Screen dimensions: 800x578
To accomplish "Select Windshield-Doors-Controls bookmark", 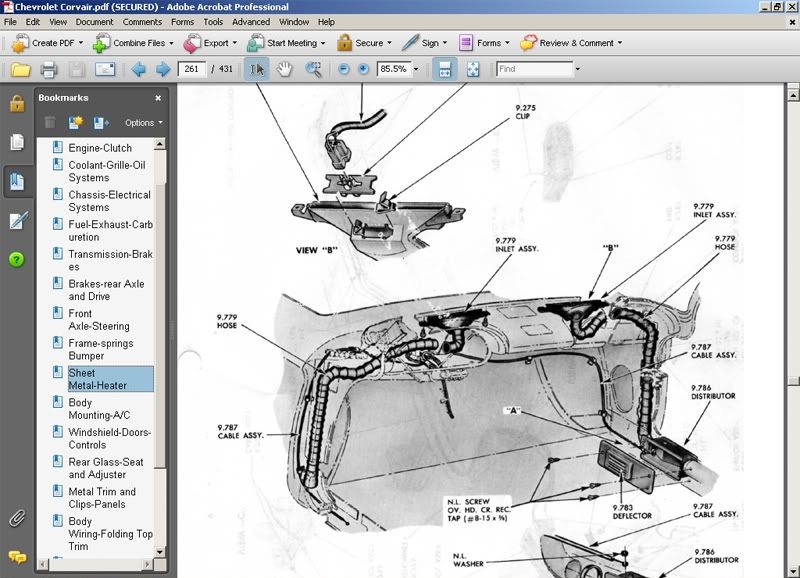I will coord(110,438).
